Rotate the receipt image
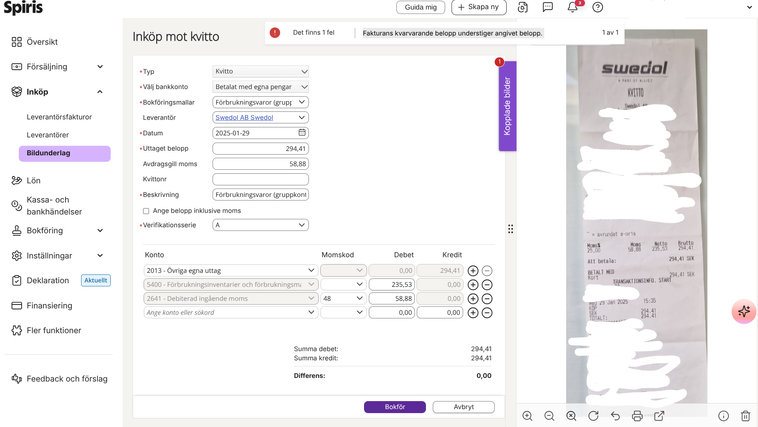 point(593,416)
